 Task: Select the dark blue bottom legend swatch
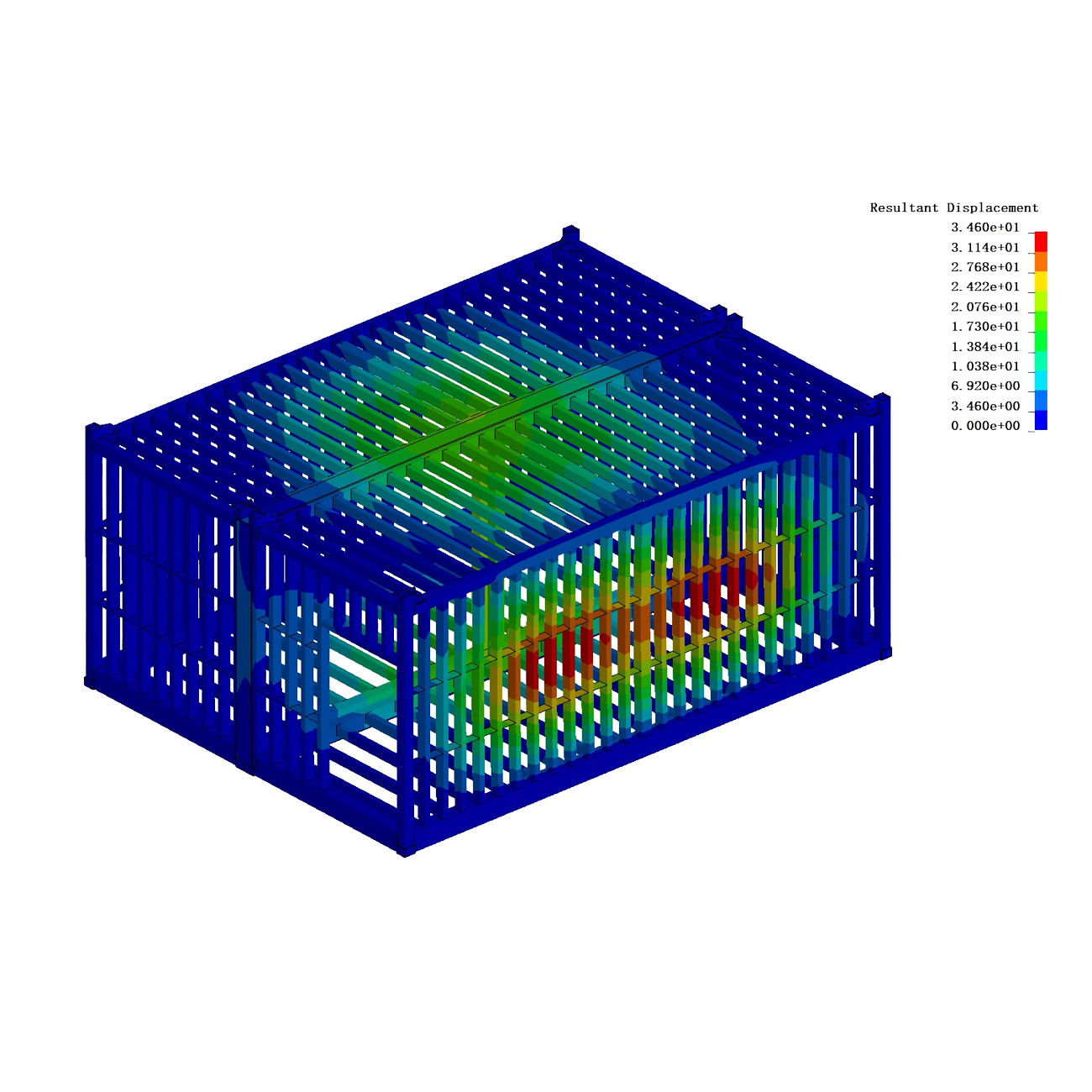pos(1041,420)
